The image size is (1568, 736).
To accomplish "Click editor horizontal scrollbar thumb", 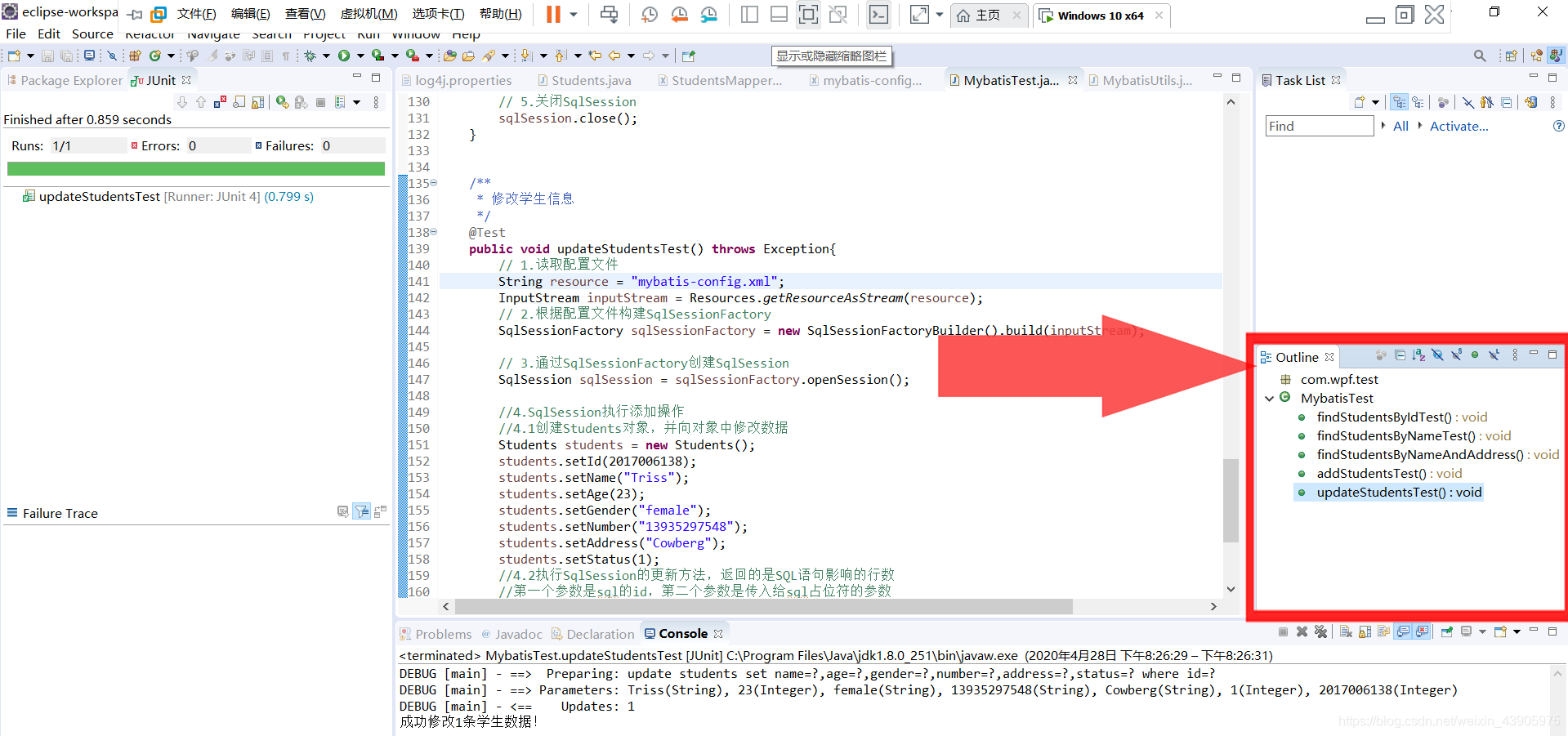I will tap(763, 606).
